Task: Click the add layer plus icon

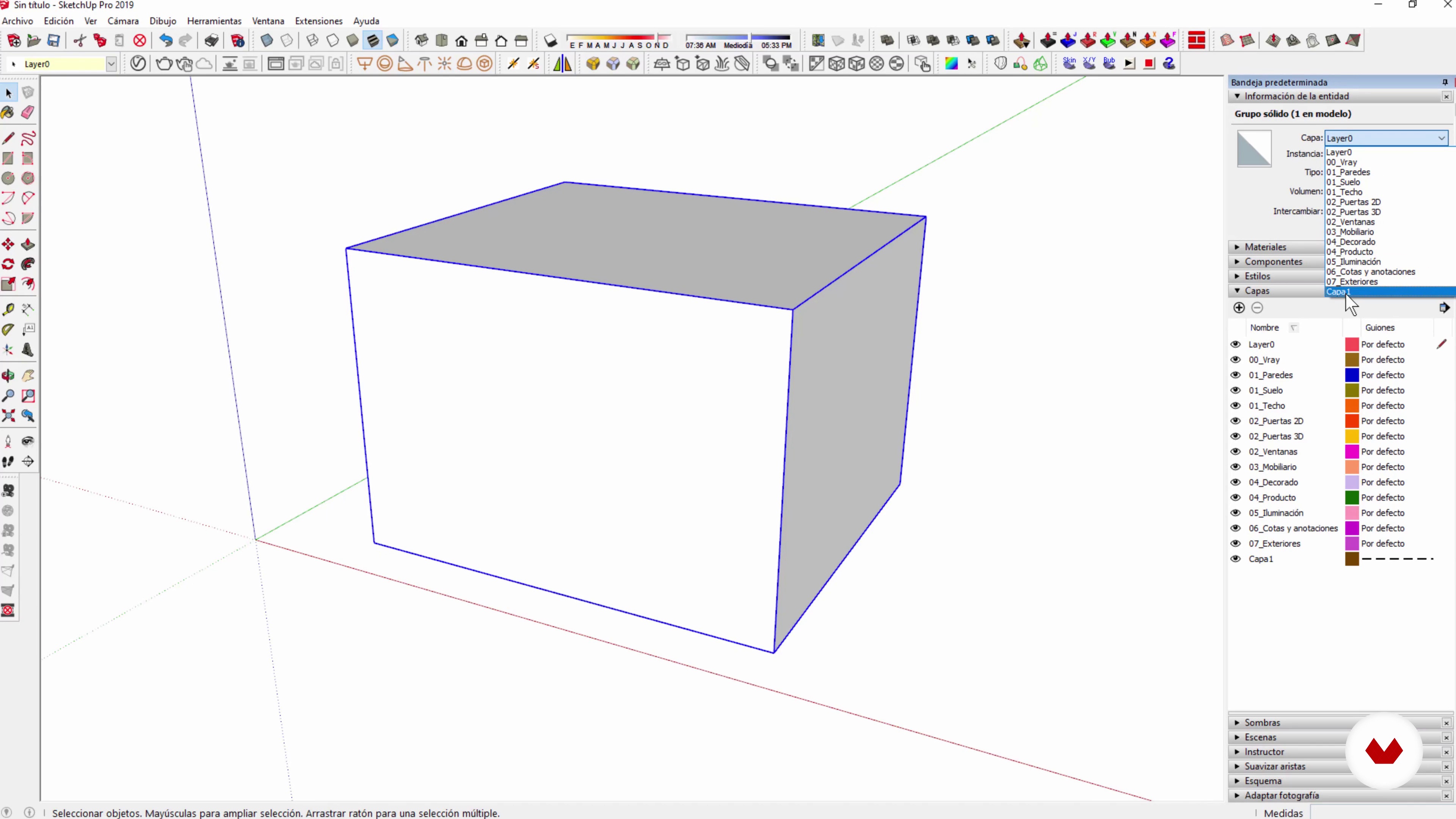Action: pos(1239,308)
